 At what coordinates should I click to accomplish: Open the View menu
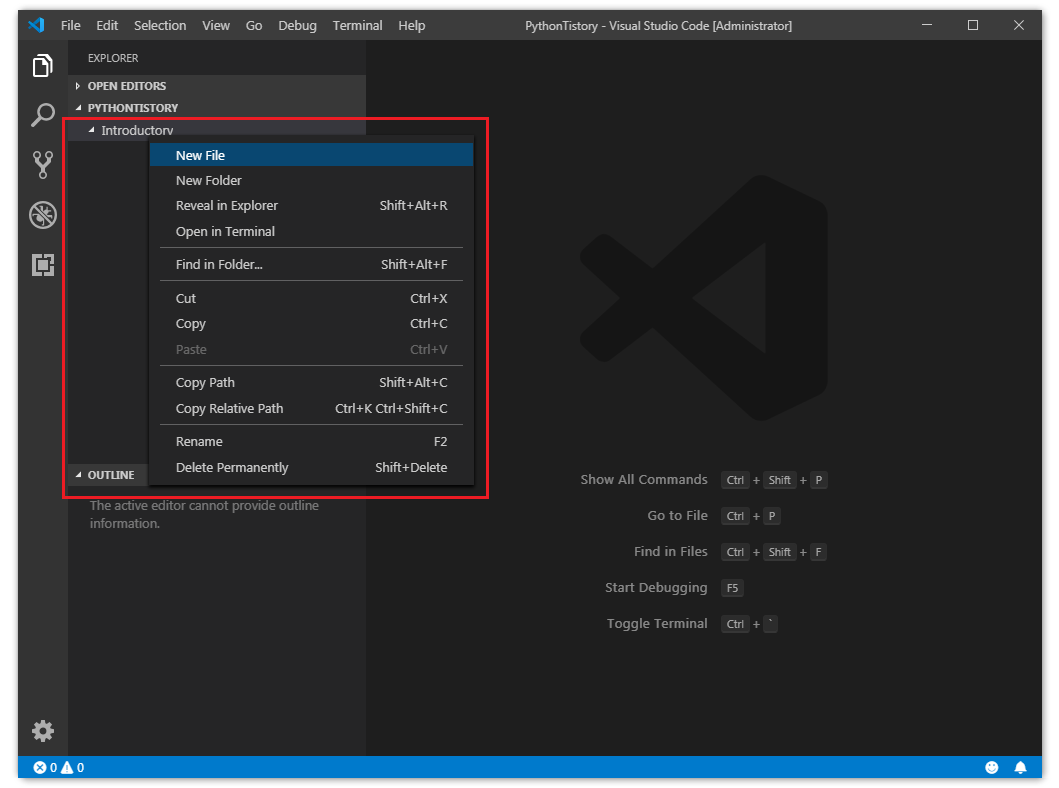coord(216,26)
